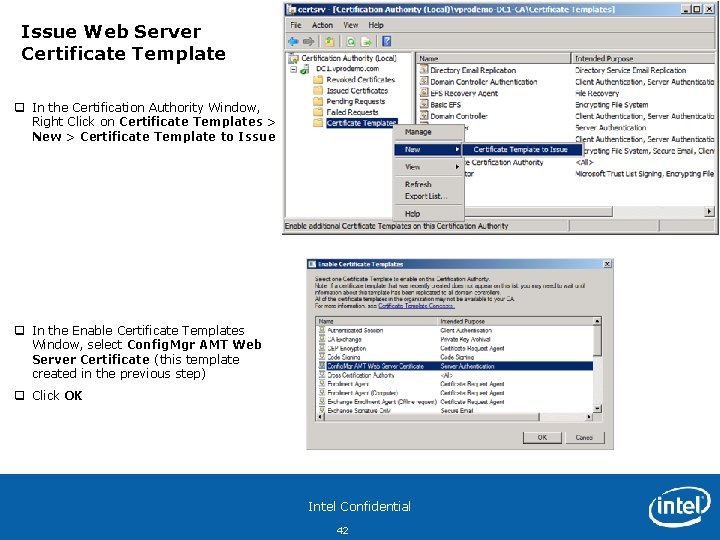Click the EFS Recovery Agent template icon

[x=424, y=93]
